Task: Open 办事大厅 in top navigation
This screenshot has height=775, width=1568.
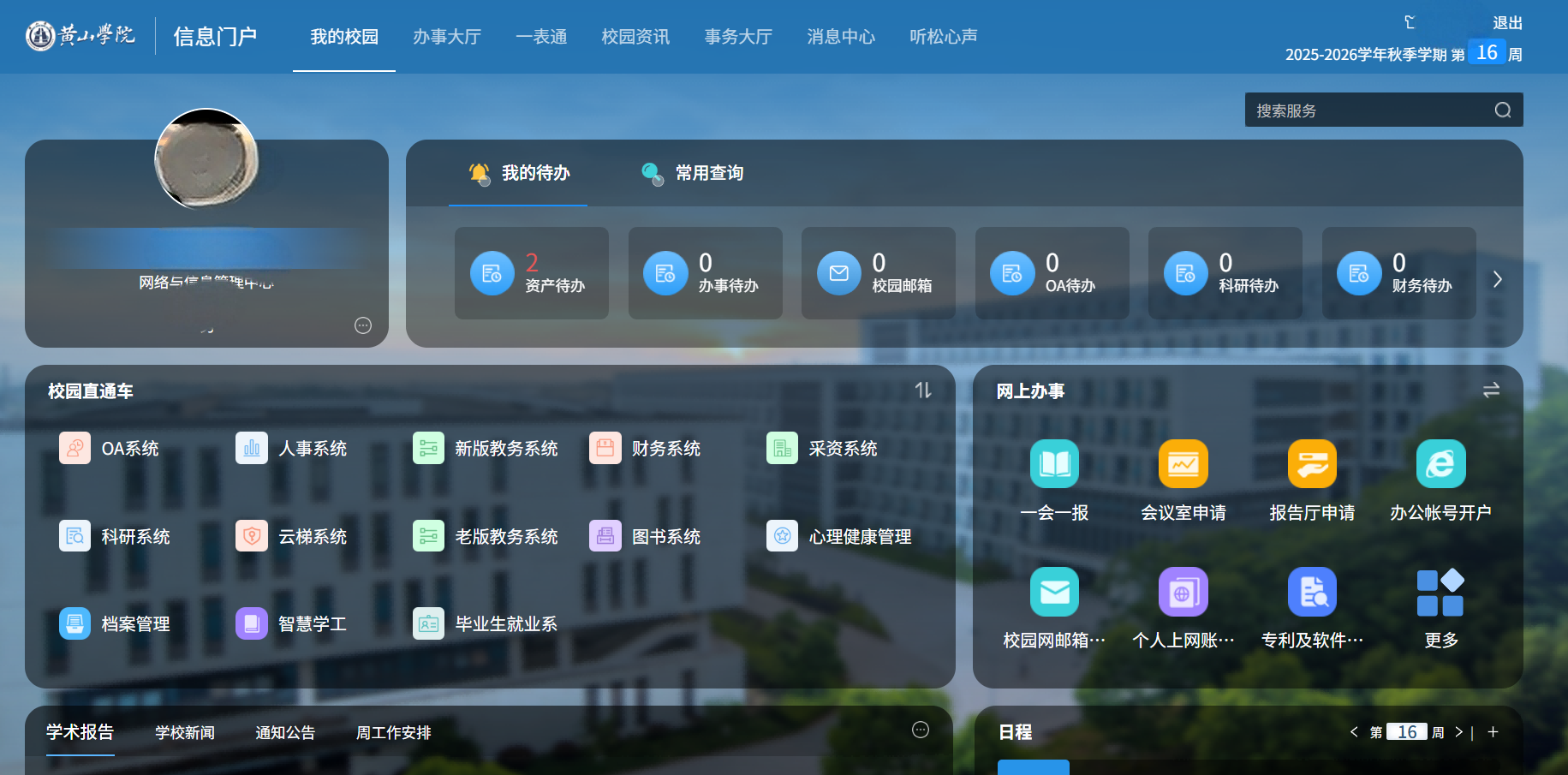Action: tap(446, 37)
